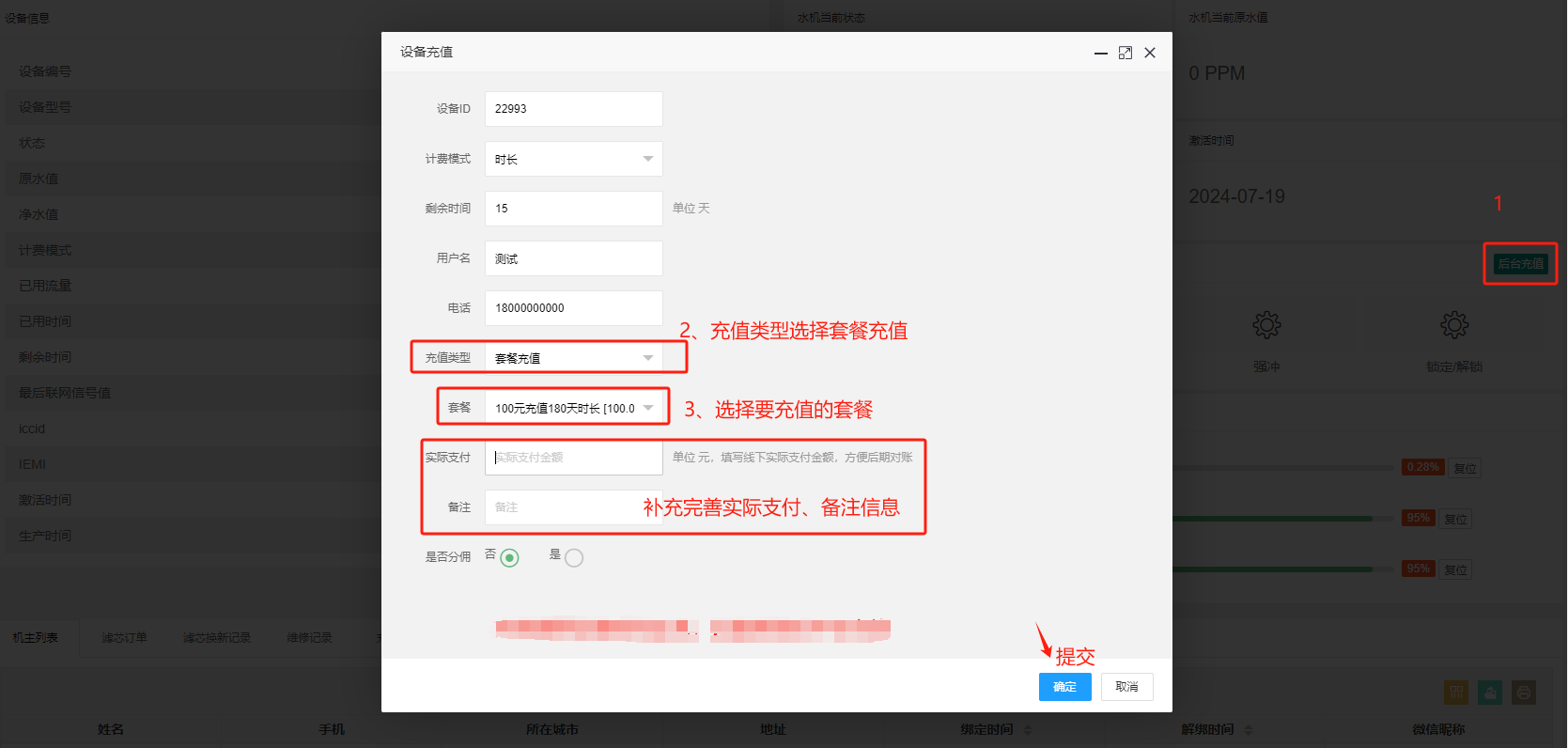This screenshot has width=1568, height=748.
Task: Click the minimize icon of 设备充值 dialog
Action: coord(1100,54)
